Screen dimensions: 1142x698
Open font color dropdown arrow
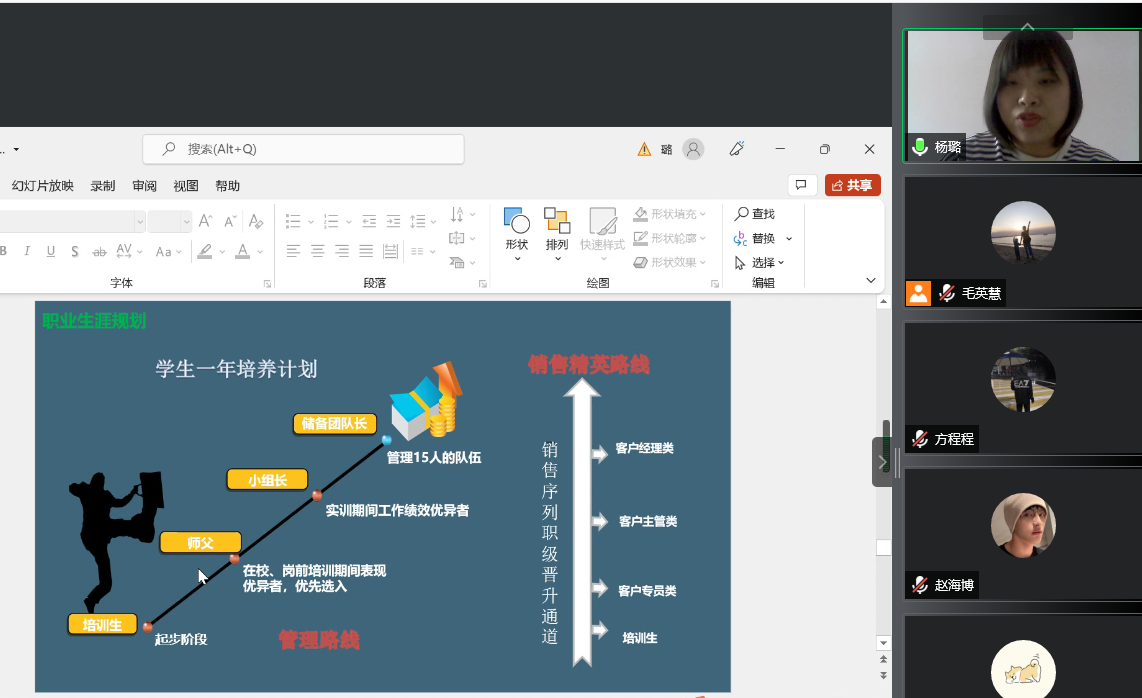260,252
